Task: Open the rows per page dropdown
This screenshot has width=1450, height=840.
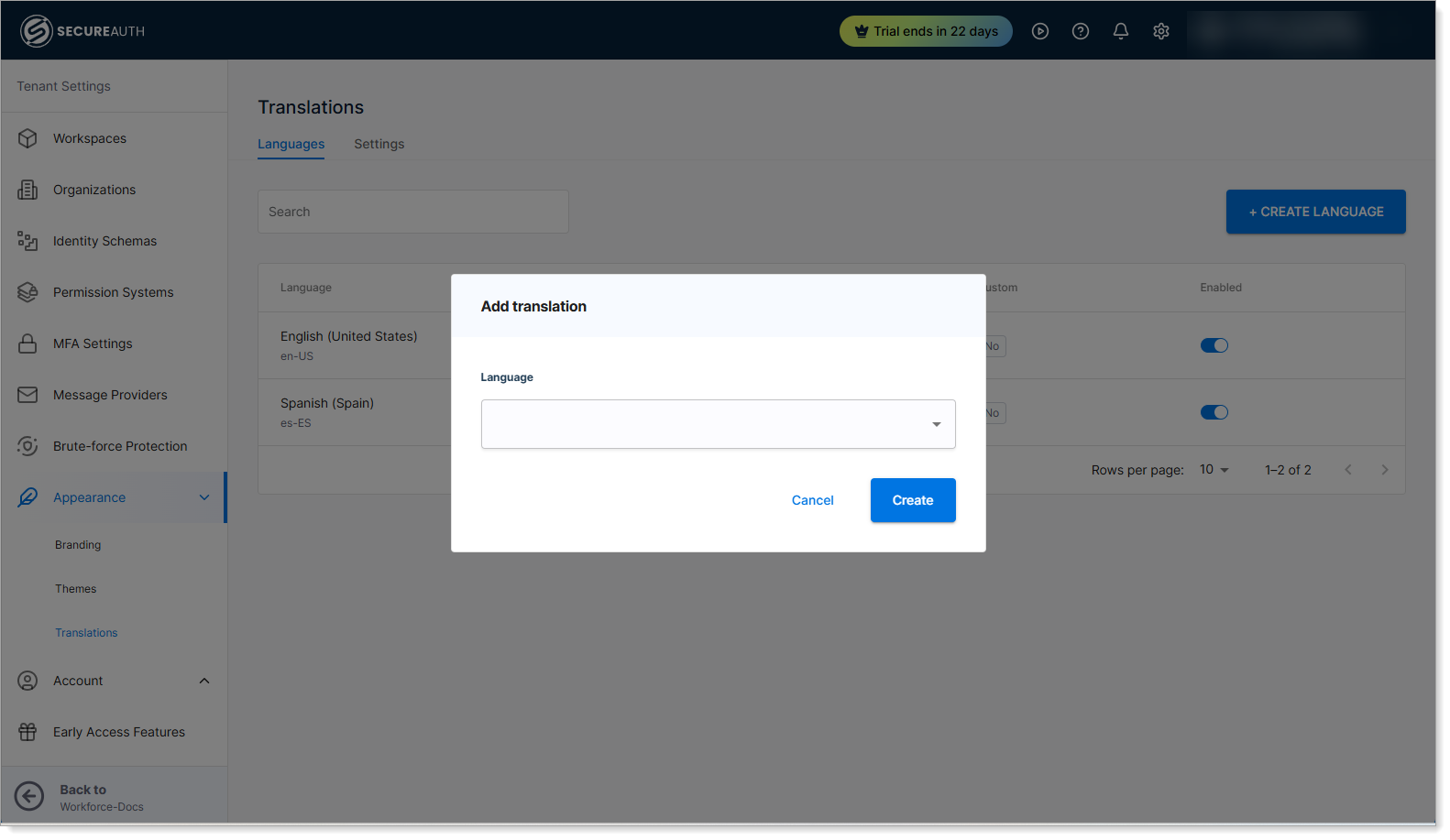Action: click(1214, 470)
